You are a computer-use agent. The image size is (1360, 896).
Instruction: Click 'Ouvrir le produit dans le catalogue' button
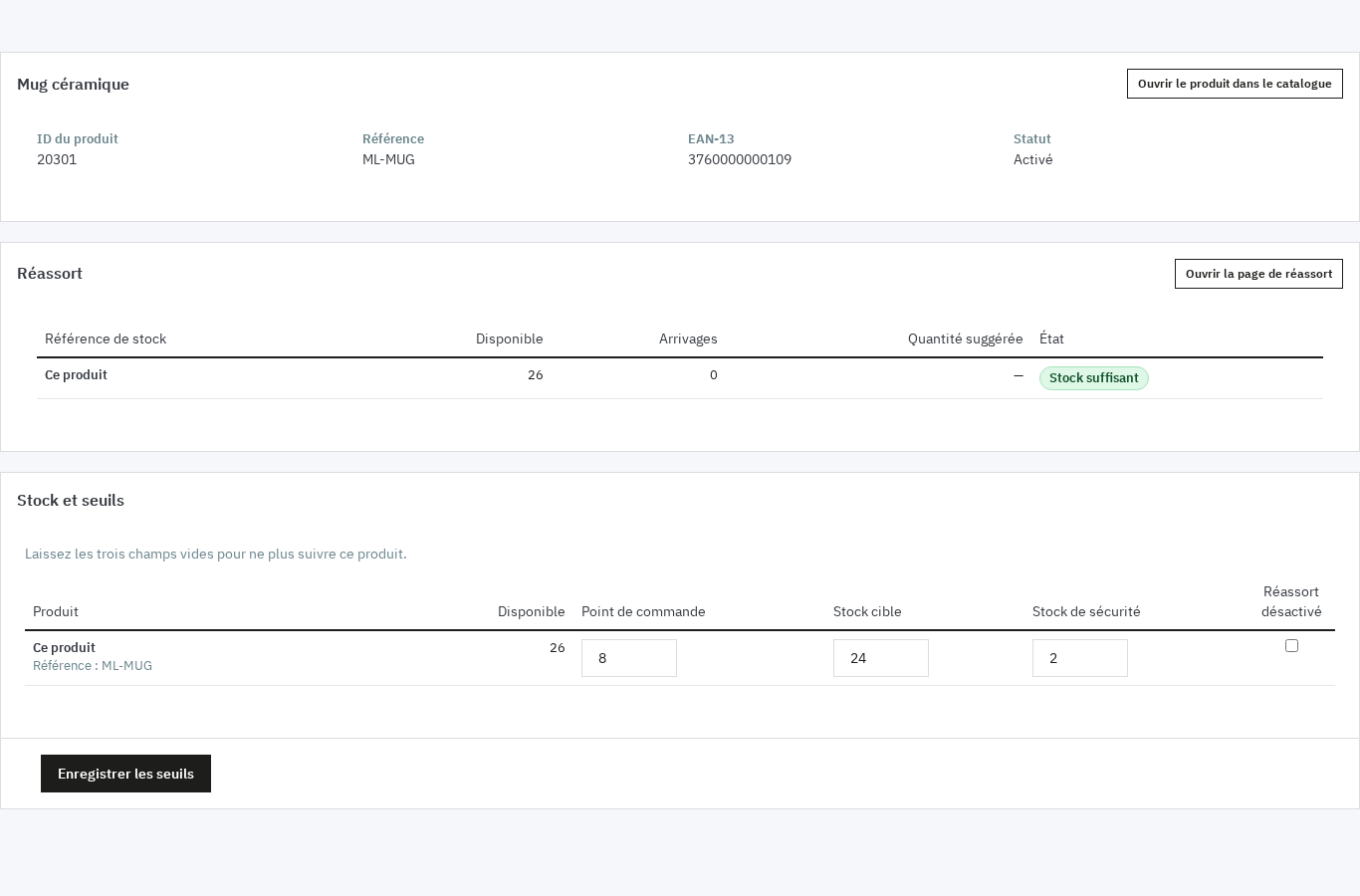(x=1235, y=84)
